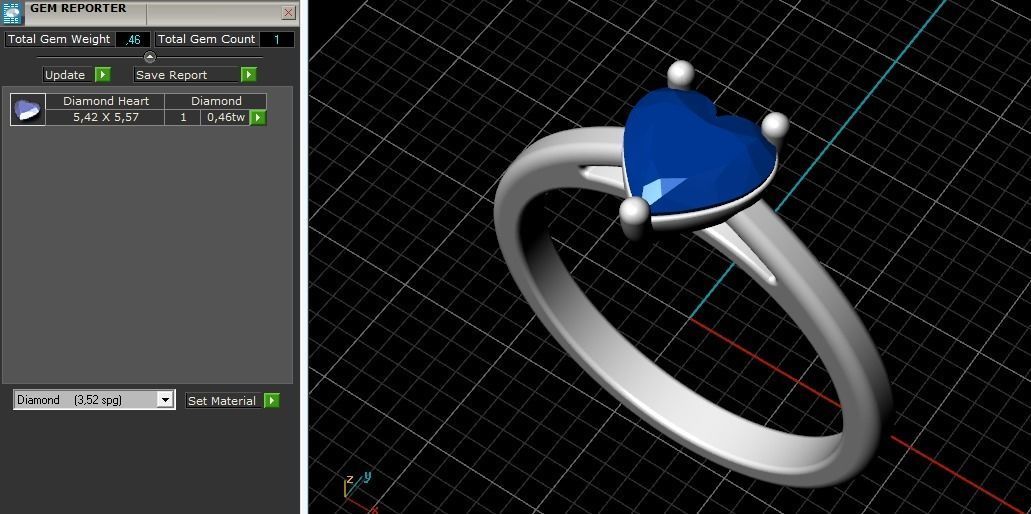Click the 'Total Gem Count' label
Screen dimensions: 1031x514
[x=206, y=39]
